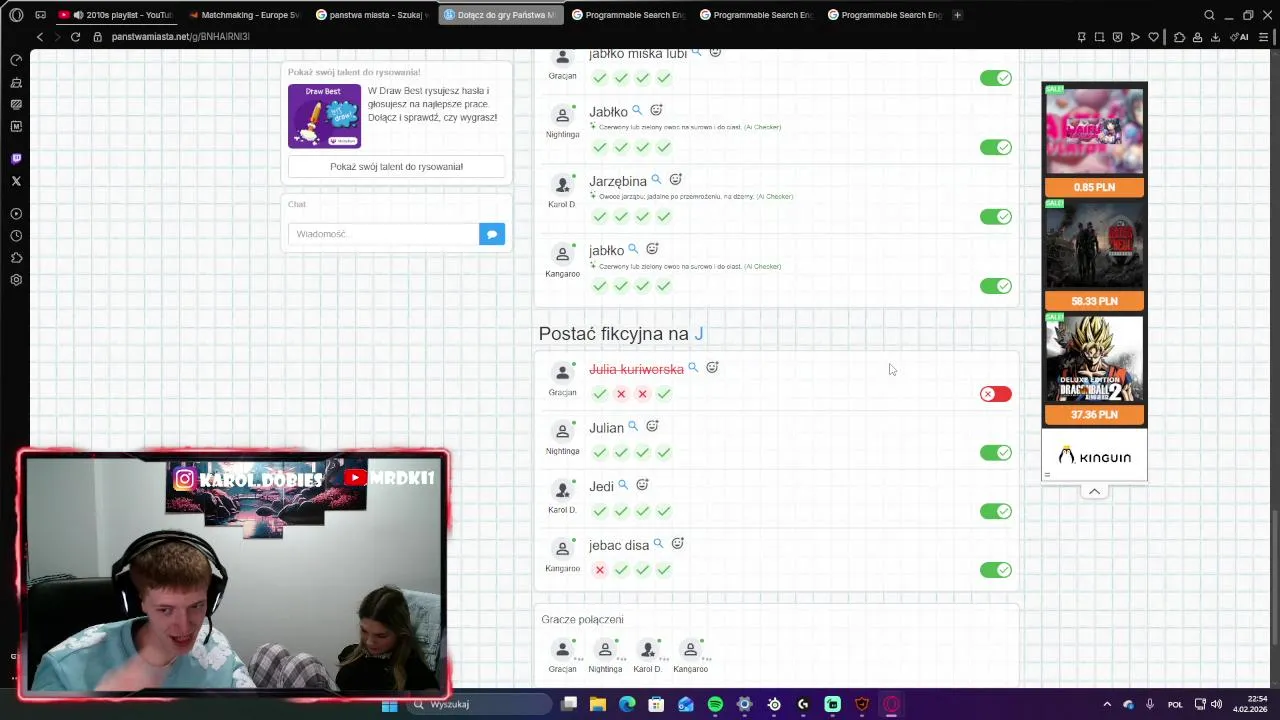Add emoji reaction to Jedi answer
Screen dimensions: 1280x720
642,485
